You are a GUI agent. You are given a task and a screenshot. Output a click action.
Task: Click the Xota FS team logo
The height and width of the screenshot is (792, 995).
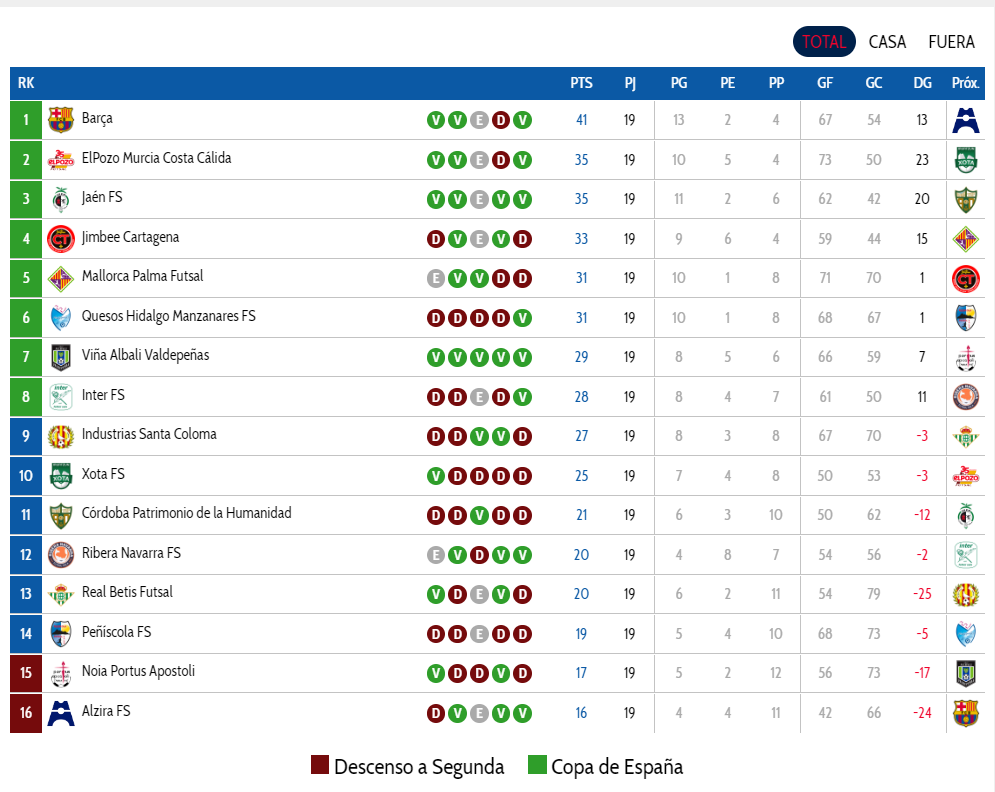tap(61, 475)
